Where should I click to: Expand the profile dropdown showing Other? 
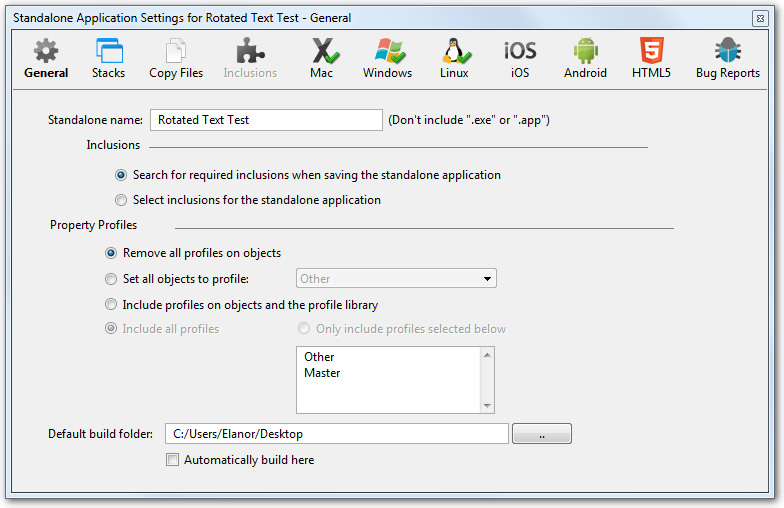tap(396, 279)
